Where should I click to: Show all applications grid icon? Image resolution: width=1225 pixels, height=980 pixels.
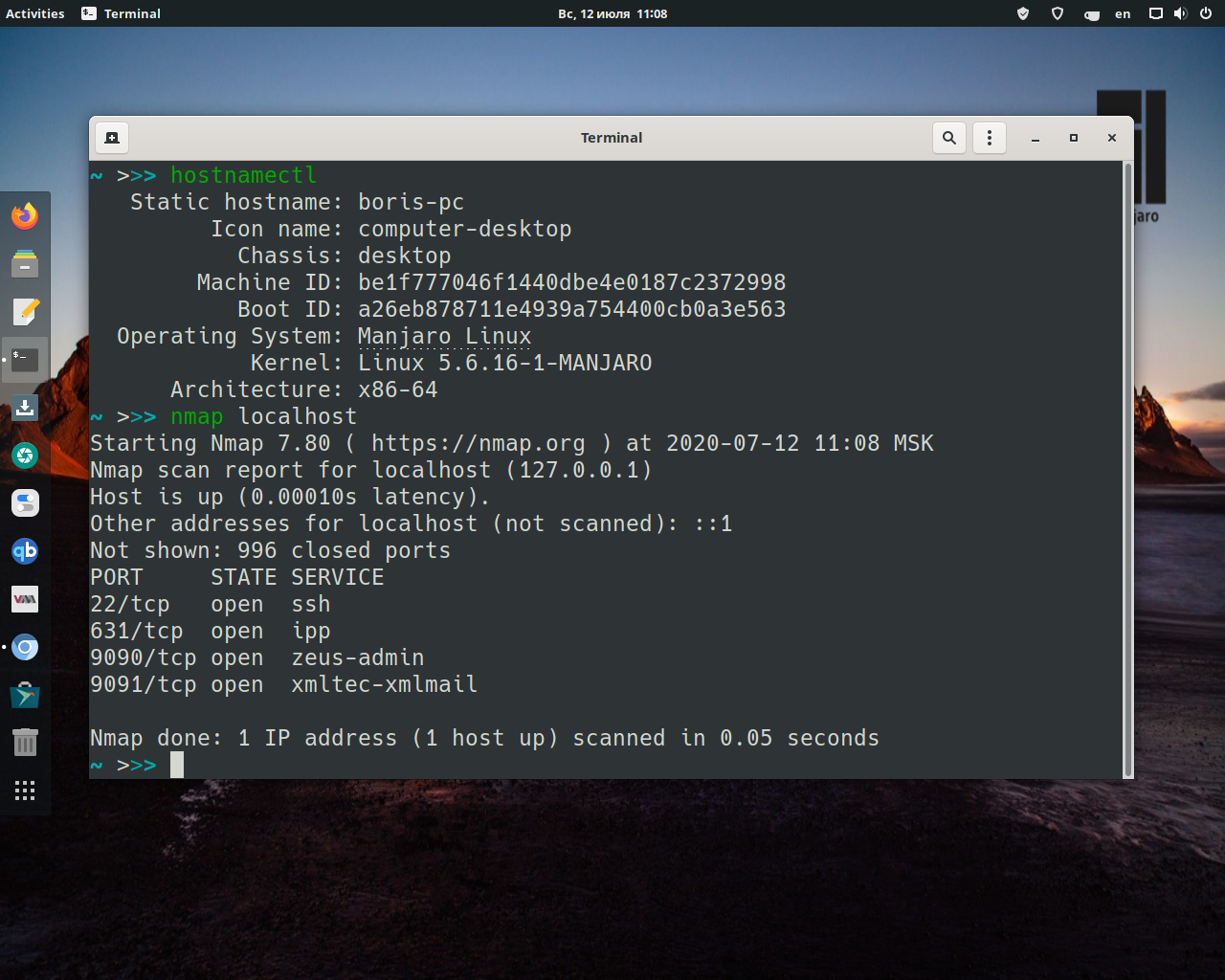pyautogui.click(x=24, y=790)
